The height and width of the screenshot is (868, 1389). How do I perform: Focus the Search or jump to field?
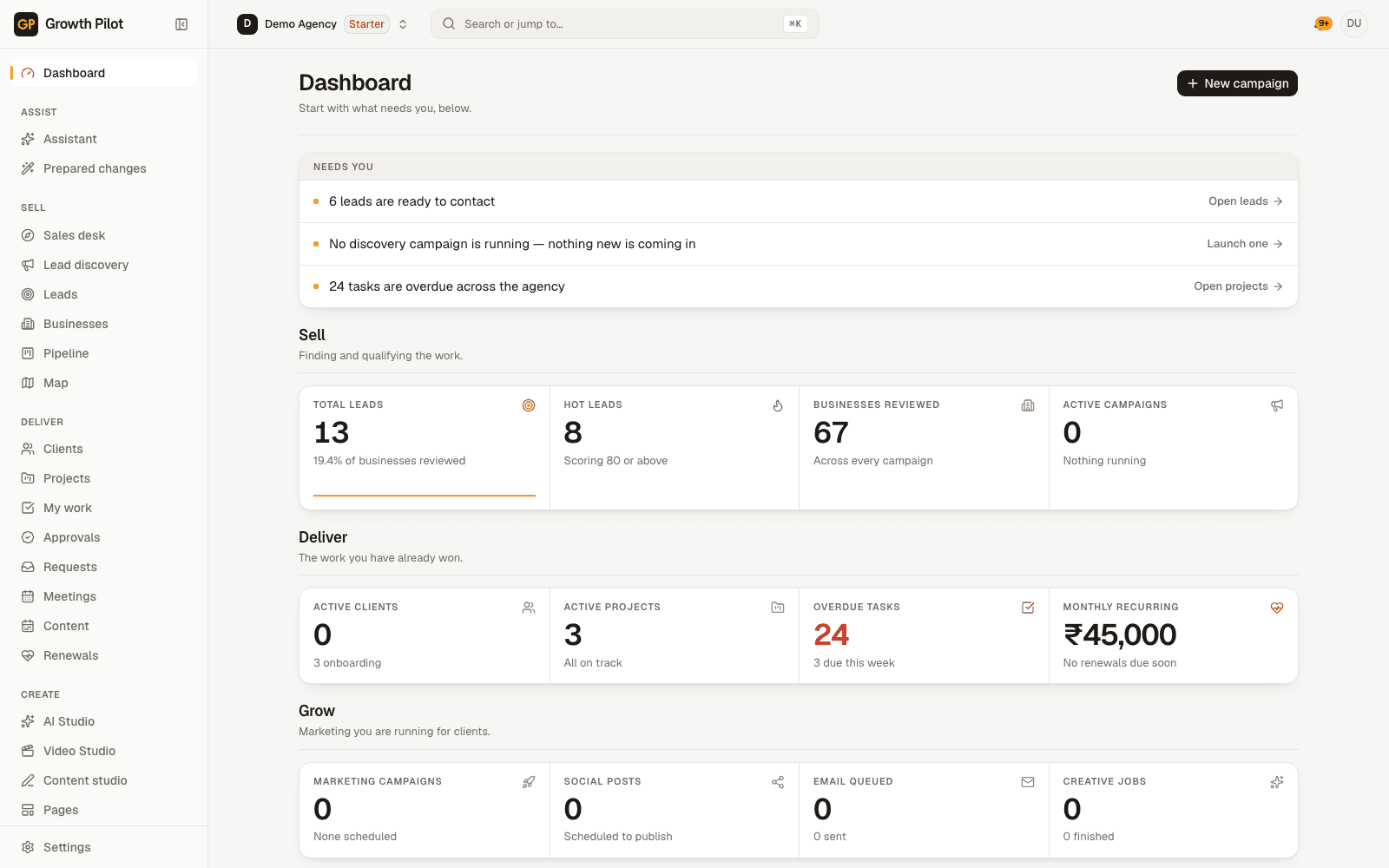coord(624,24)
